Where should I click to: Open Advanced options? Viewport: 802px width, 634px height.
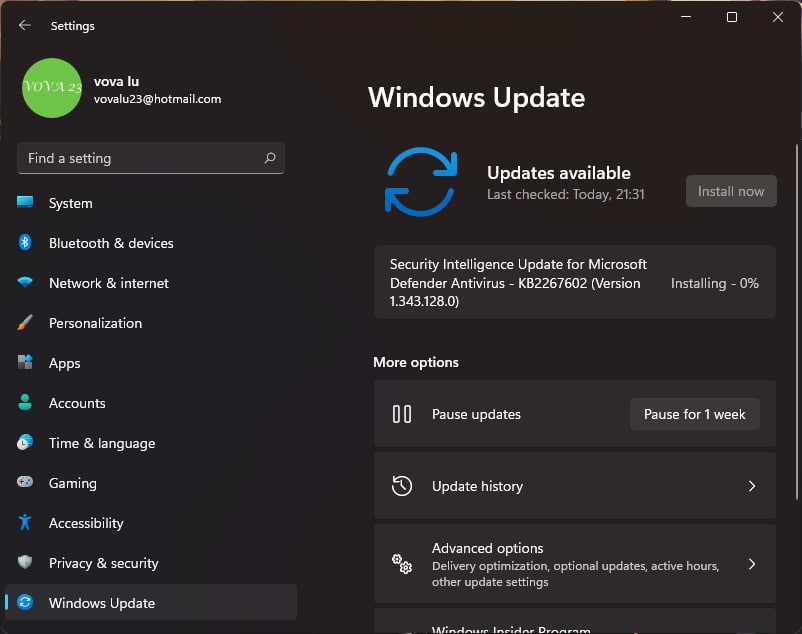575,564
